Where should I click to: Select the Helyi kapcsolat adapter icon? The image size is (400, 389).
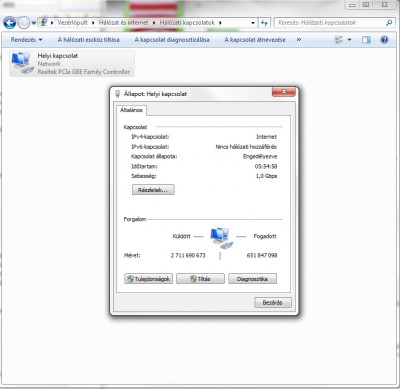click(x=23, y=63)
